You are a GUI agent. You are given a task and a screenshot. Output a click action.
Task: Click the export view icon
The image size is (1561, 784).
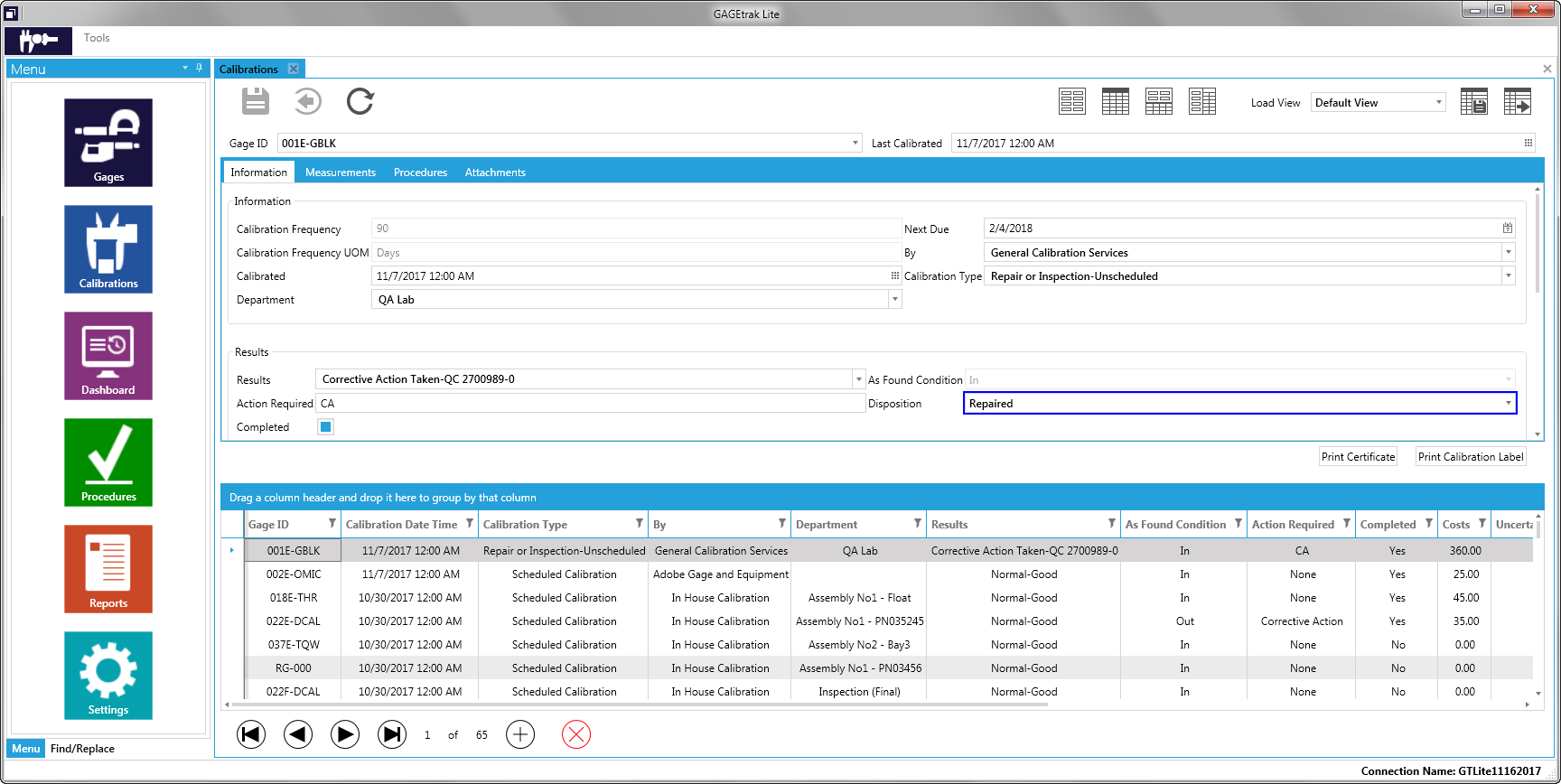[1518, 101]
